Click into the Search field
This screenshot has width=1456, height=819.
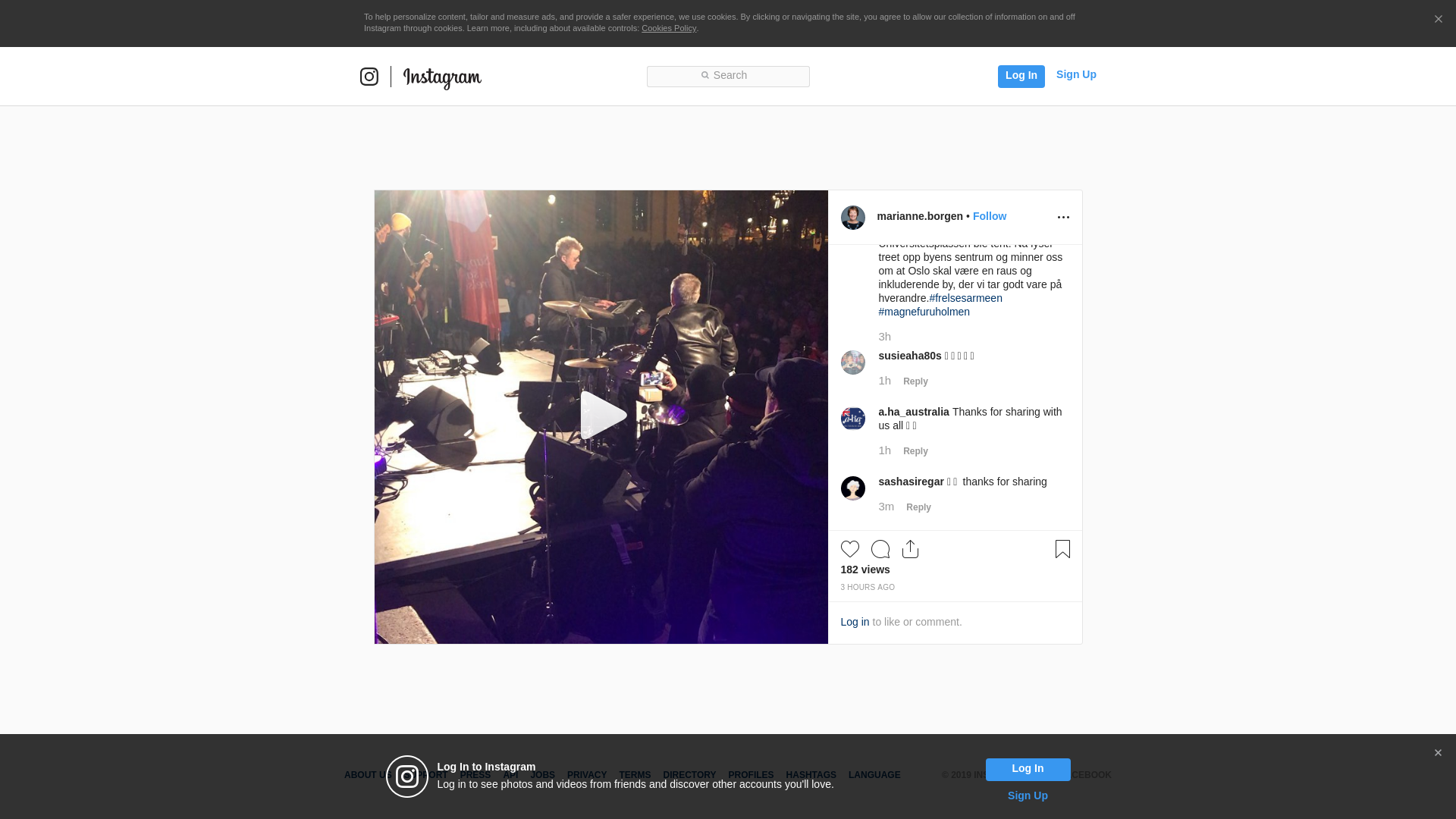(728, 77)
